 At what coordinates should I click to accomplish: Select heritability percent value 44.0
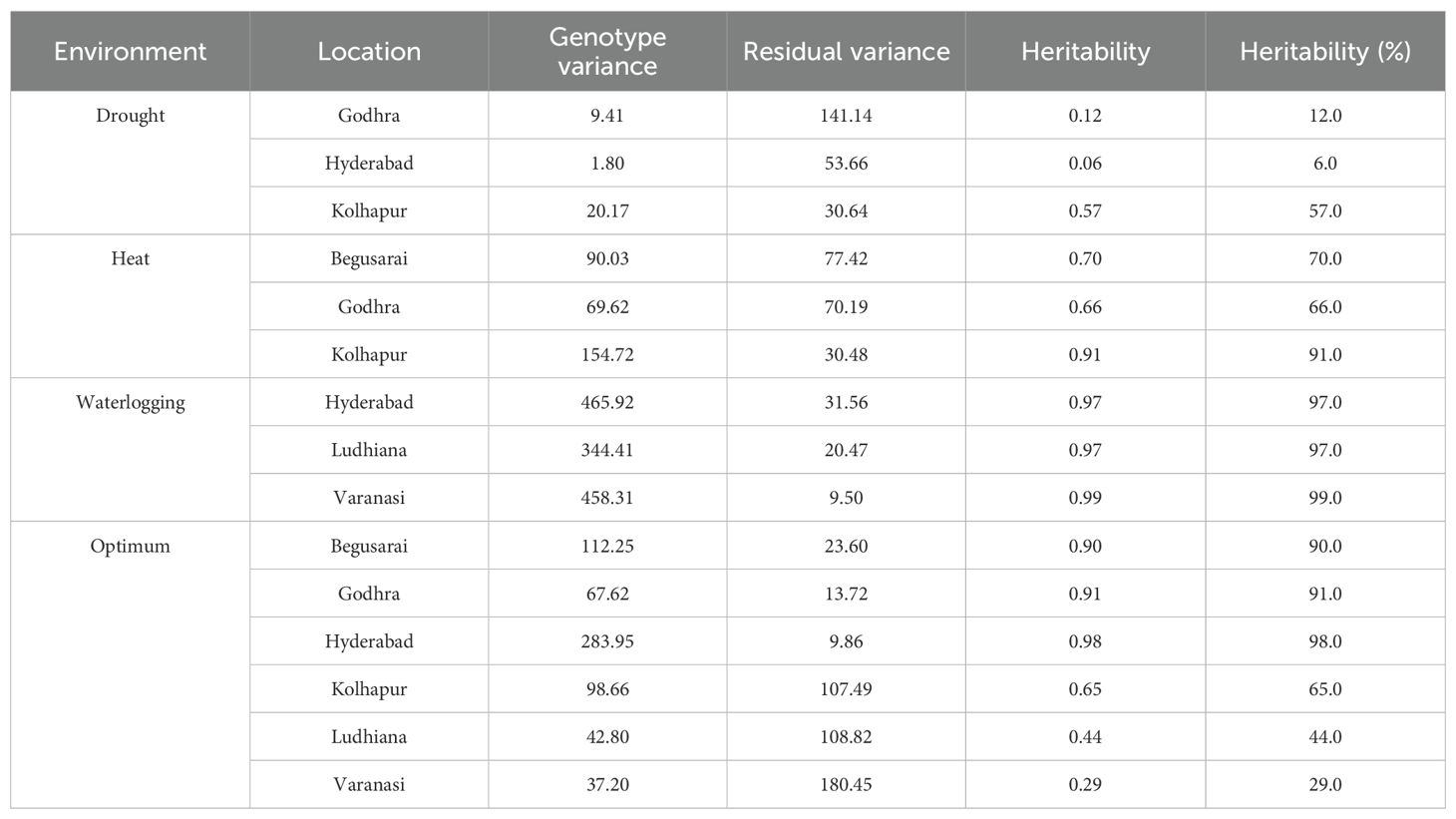pos(1324,737)
